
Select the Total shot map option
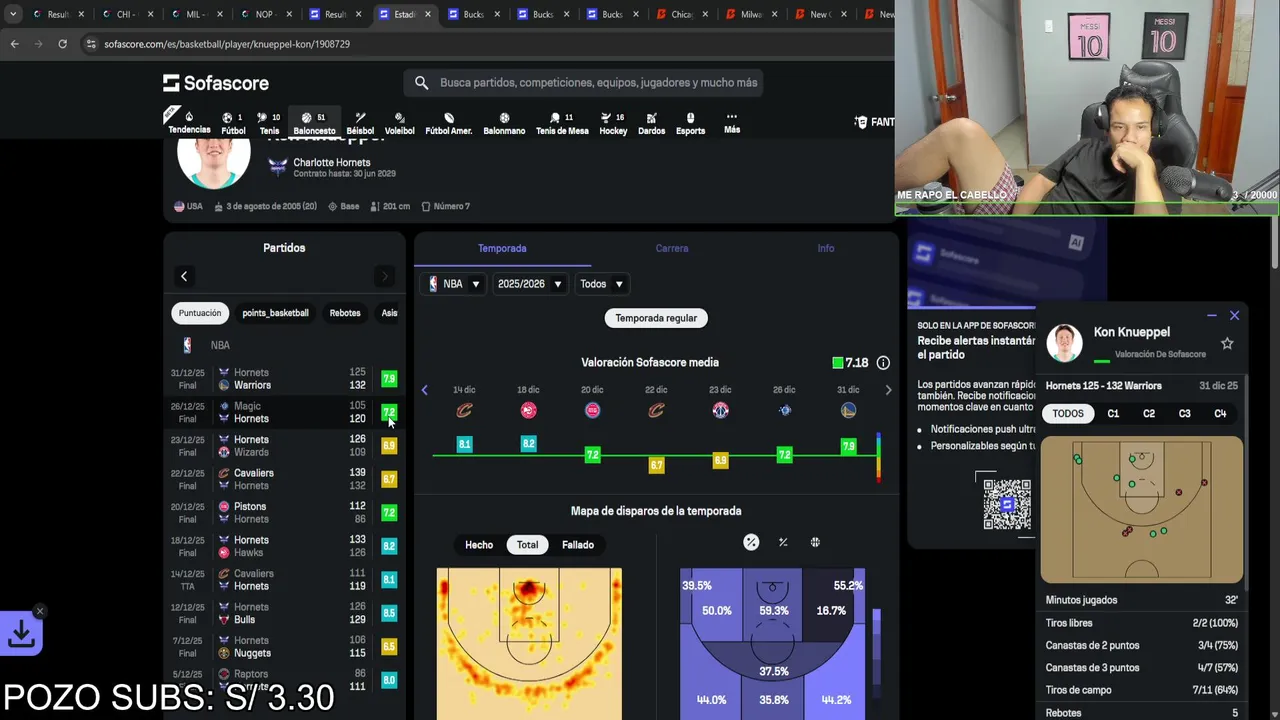(527, 545)
